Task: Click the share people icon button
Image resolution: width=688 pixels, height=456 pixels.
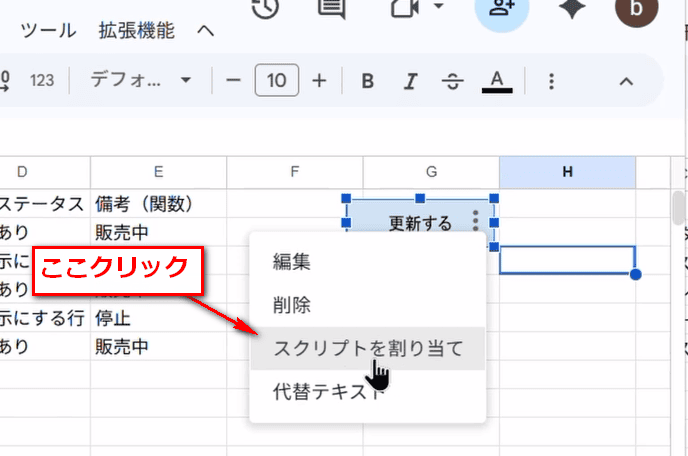Action: pyautogui.click(x=501, y=8)
